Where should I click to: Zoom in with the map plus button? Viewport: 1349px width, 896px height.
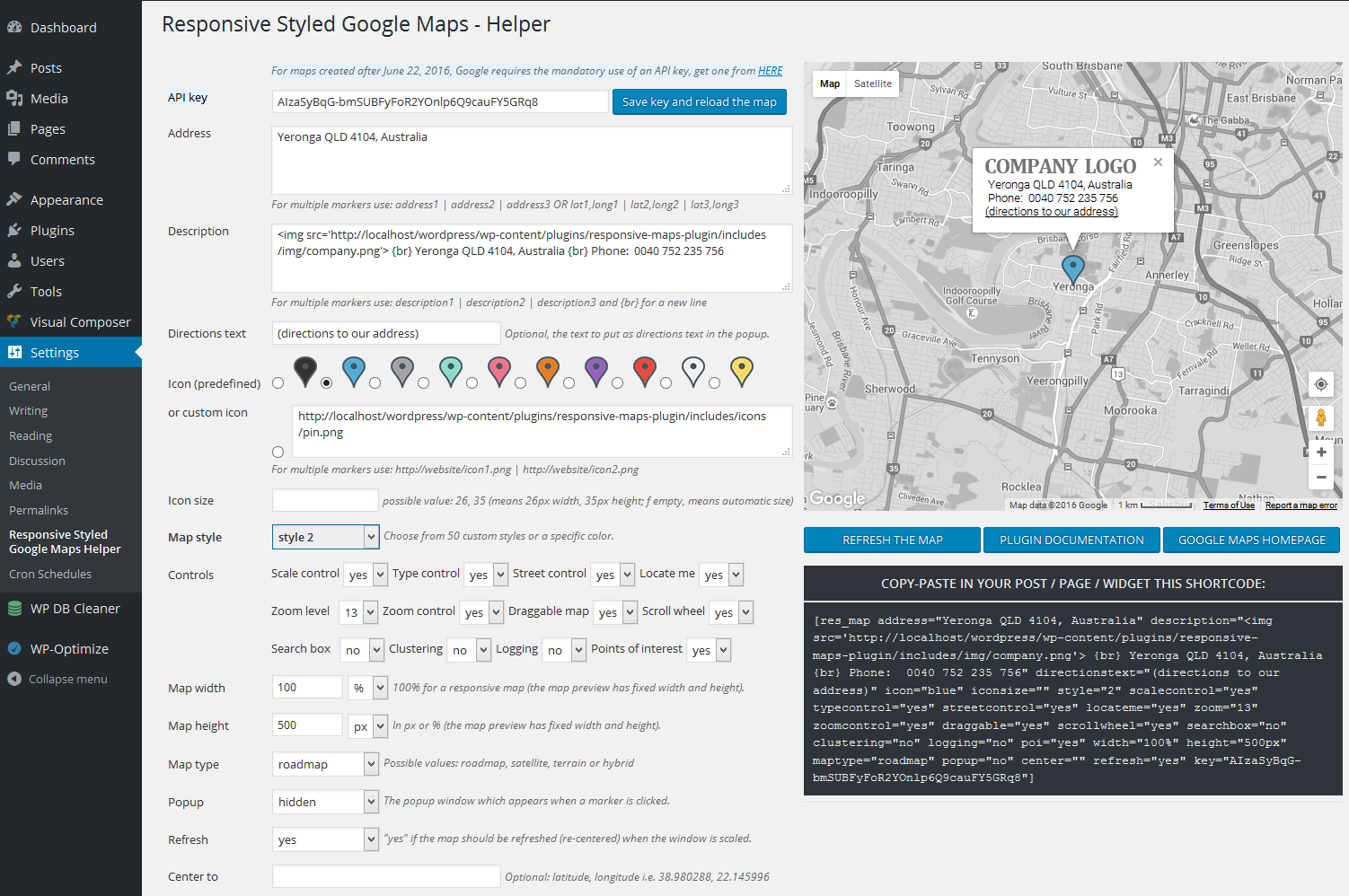point(1320,452)
